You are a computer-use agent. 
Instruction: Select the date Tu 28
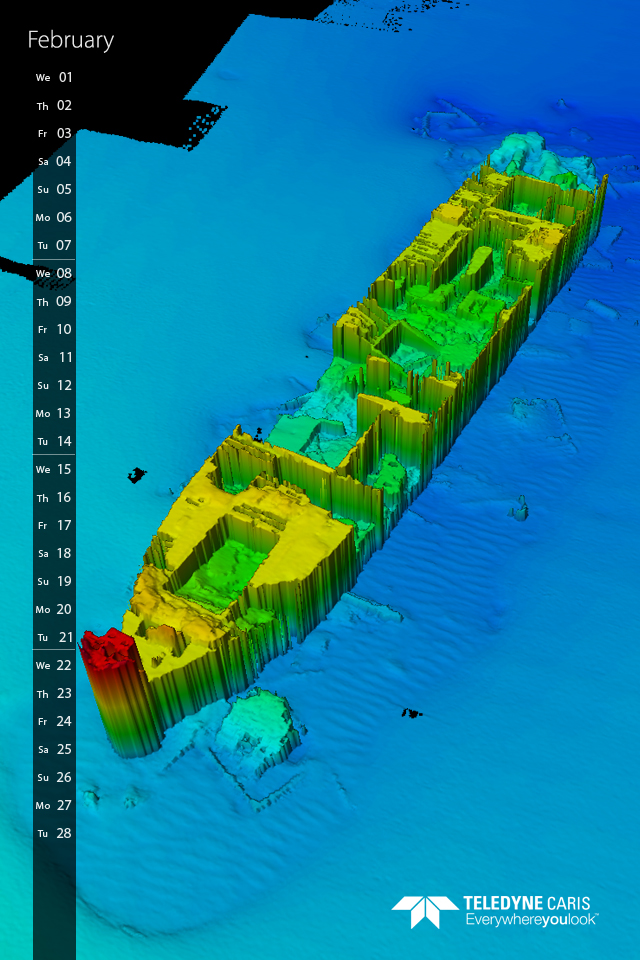[x=54, y=833]
